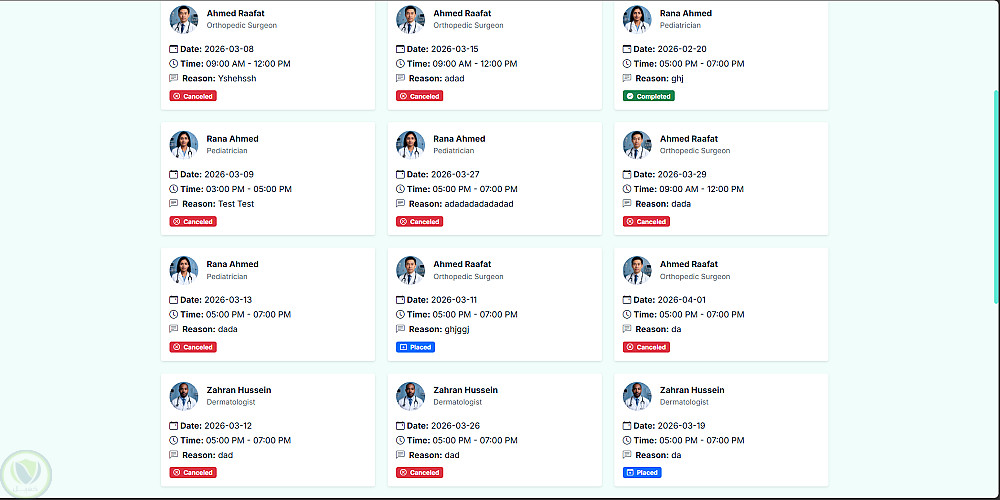Click Ahmed Raafat's avatar on the 2026-03-15 card

click(x=410, y=19)
